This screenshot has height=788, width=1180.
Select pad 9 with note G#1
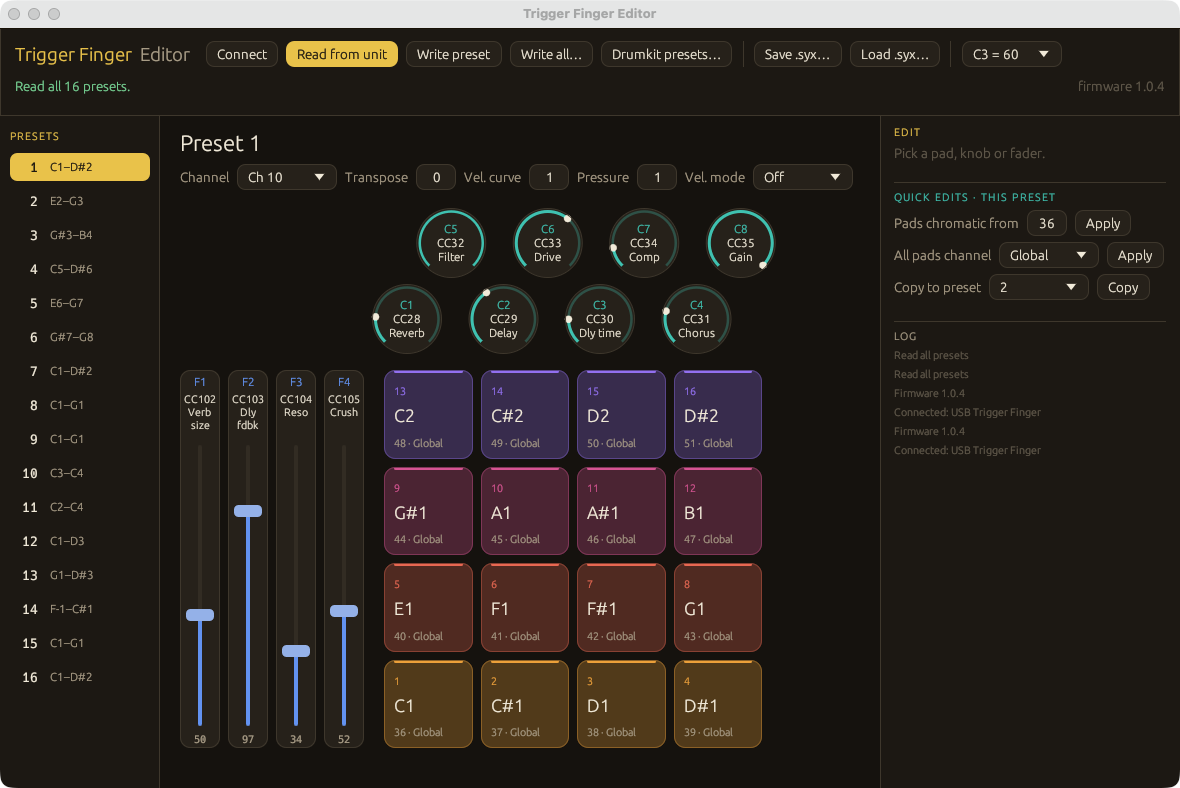click(x=428, y=511)
